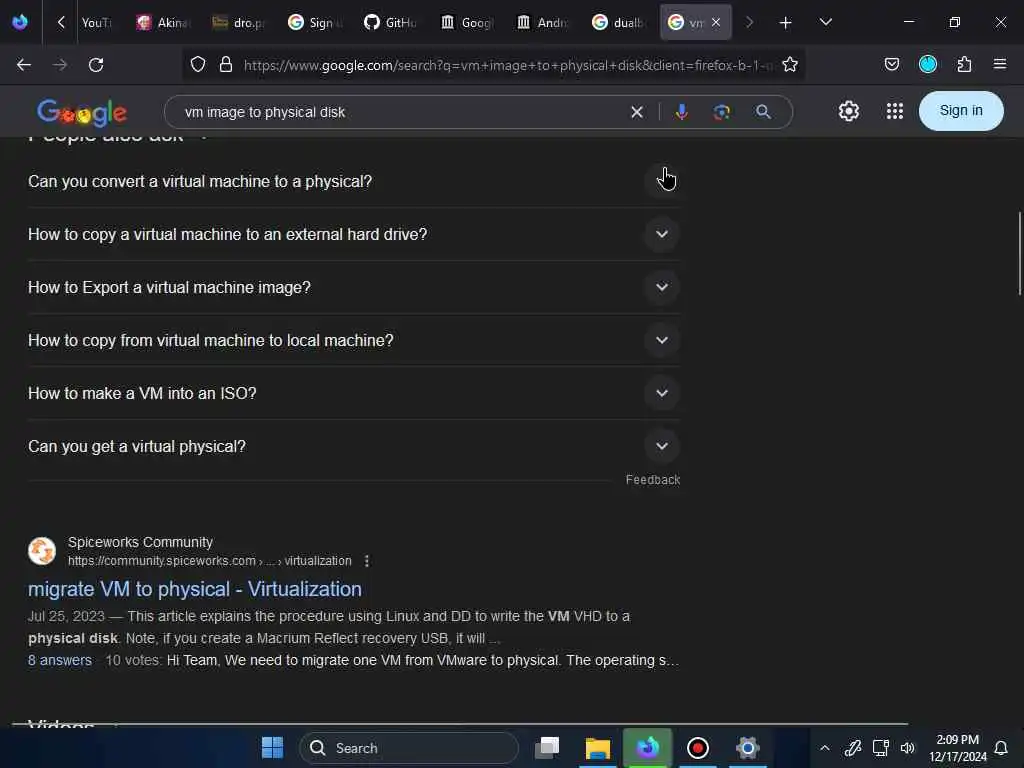
Task: Open Task View on taskbar
Action: 547,748
